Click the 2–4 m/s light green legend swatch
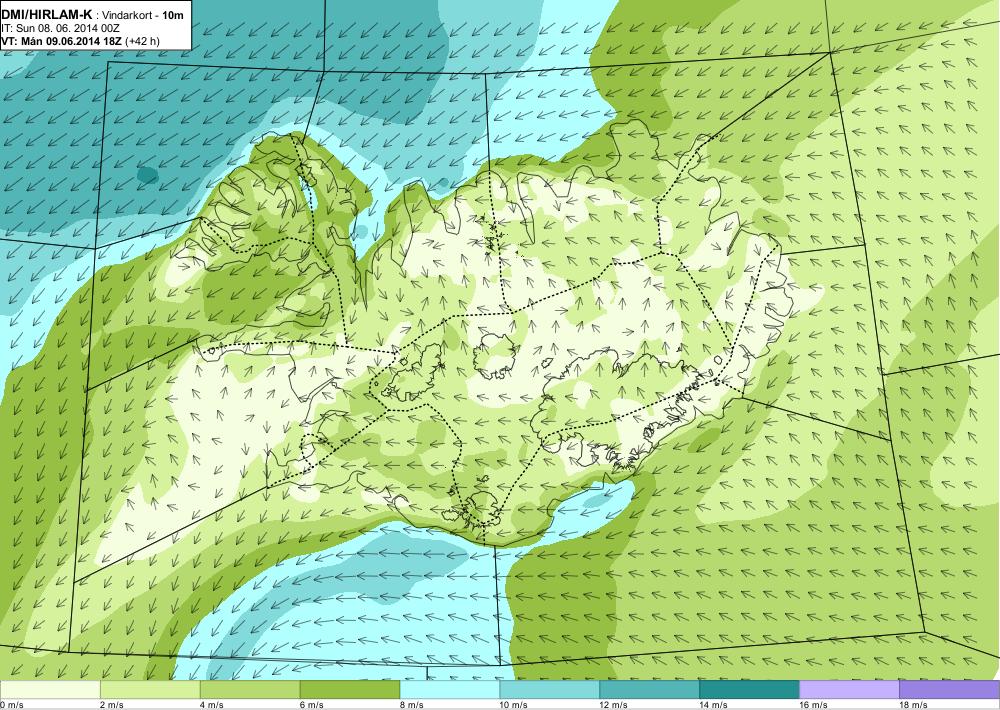The width and height of the screenshot is (1000, 710). pyautogui.click(x=150, y=690)
